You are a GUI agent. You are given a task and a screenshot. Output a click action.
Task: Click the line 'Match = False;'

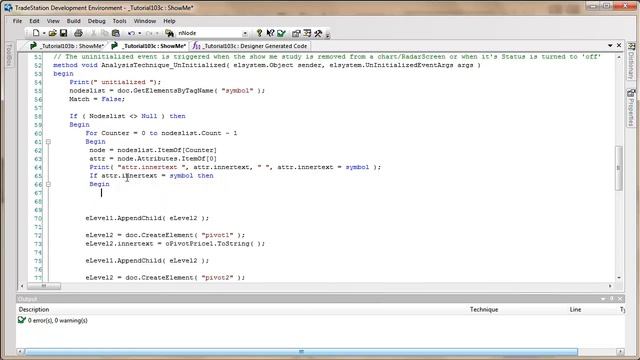(97, 99)
